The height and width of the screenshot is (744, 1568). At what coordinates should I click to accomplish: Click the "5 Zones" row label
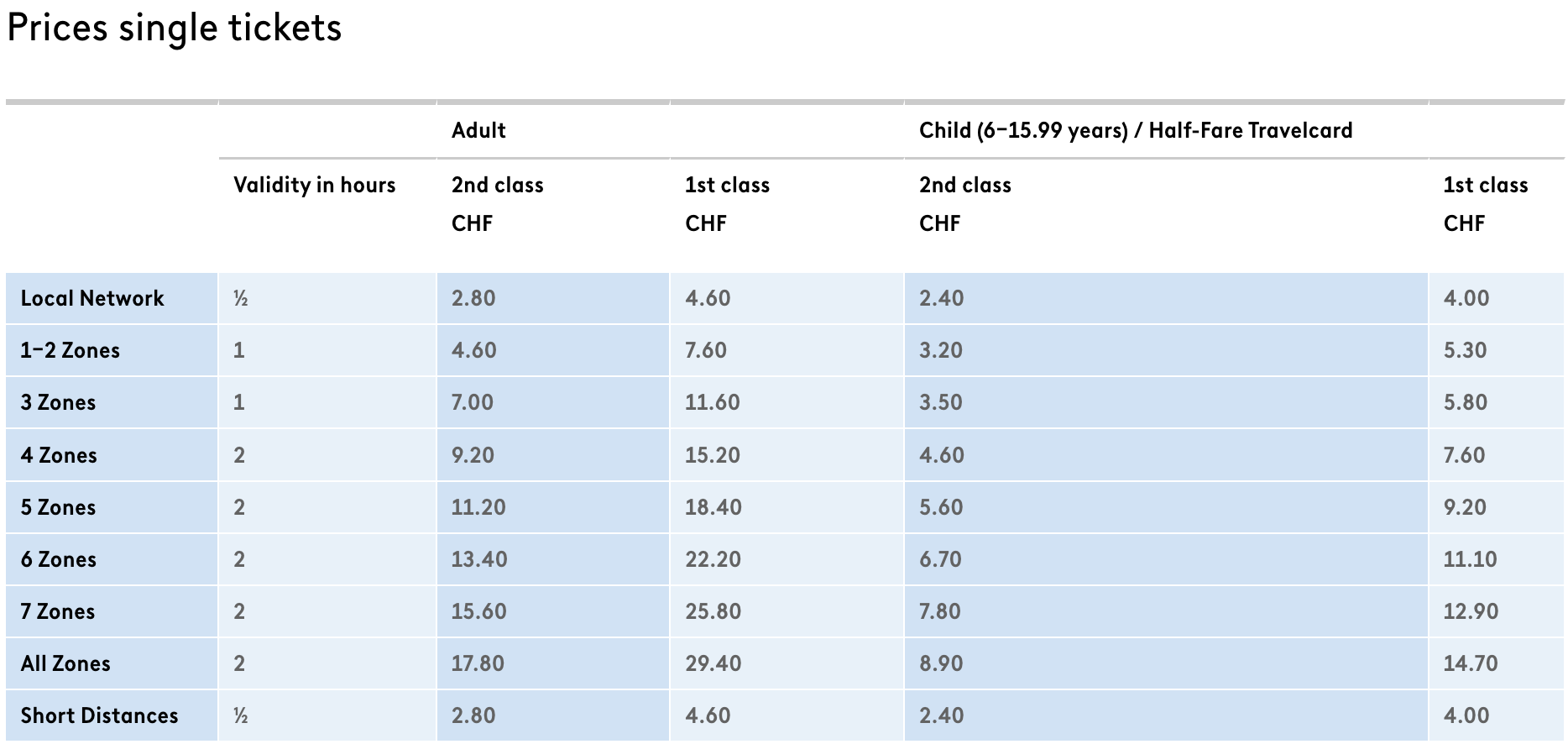coord(59,507)
